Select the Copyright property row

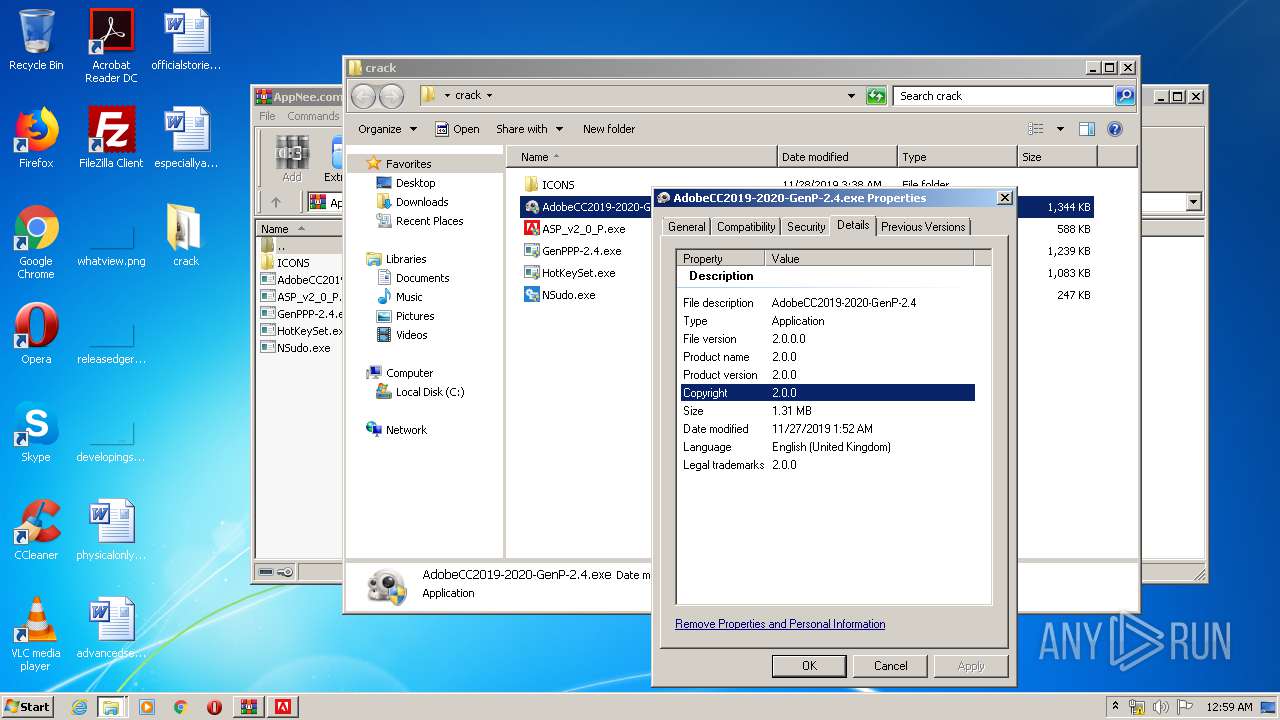(x=828, y=393)
